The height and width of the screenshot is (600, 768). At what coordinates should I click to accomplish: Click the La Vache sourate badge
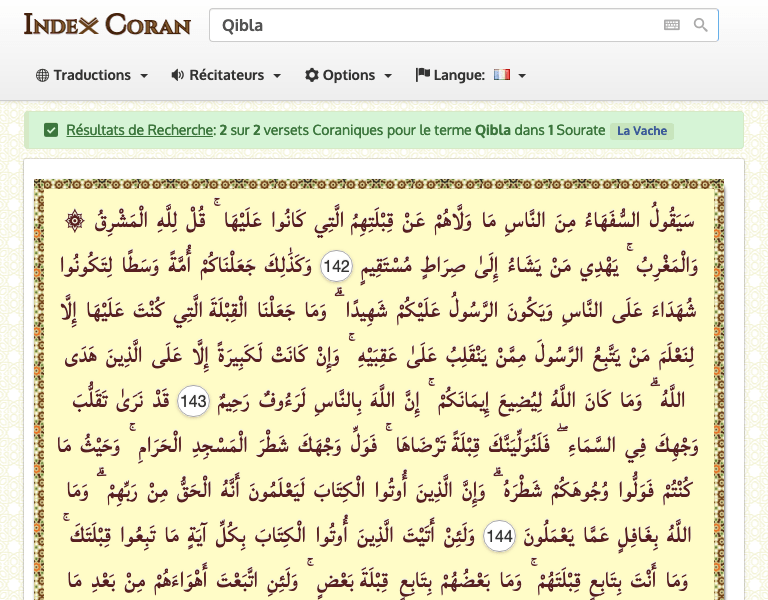coord(641,131)
